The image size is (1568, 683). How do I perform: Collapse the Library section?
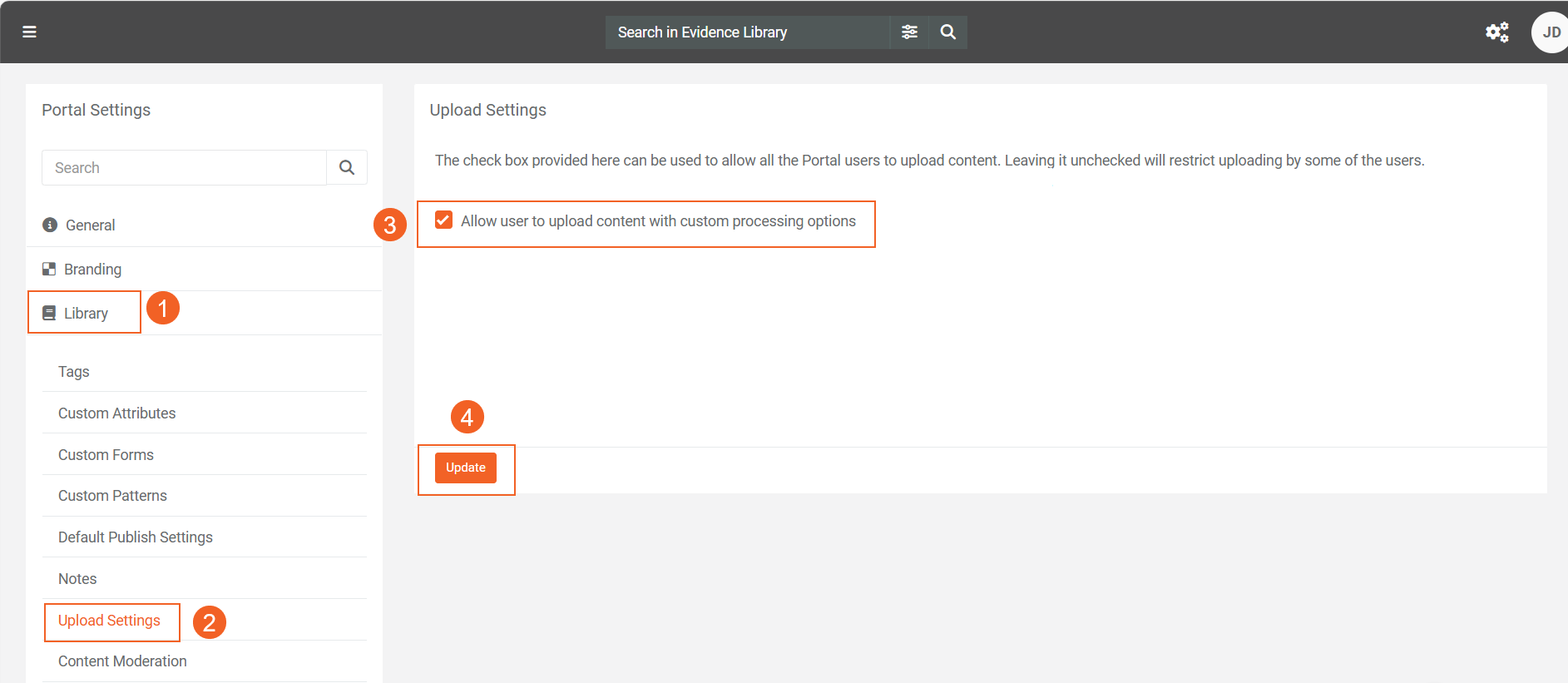pos(86,313)
